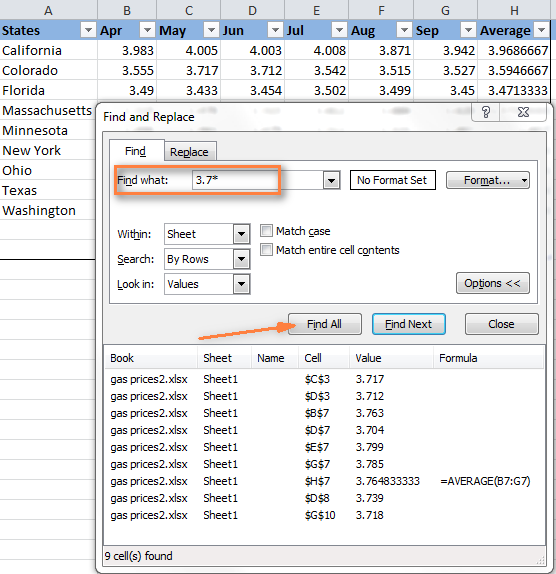The height and width of the screenshot is (574, 556).
Task: Open the May column filter dropdown
Action: point(211,30)
